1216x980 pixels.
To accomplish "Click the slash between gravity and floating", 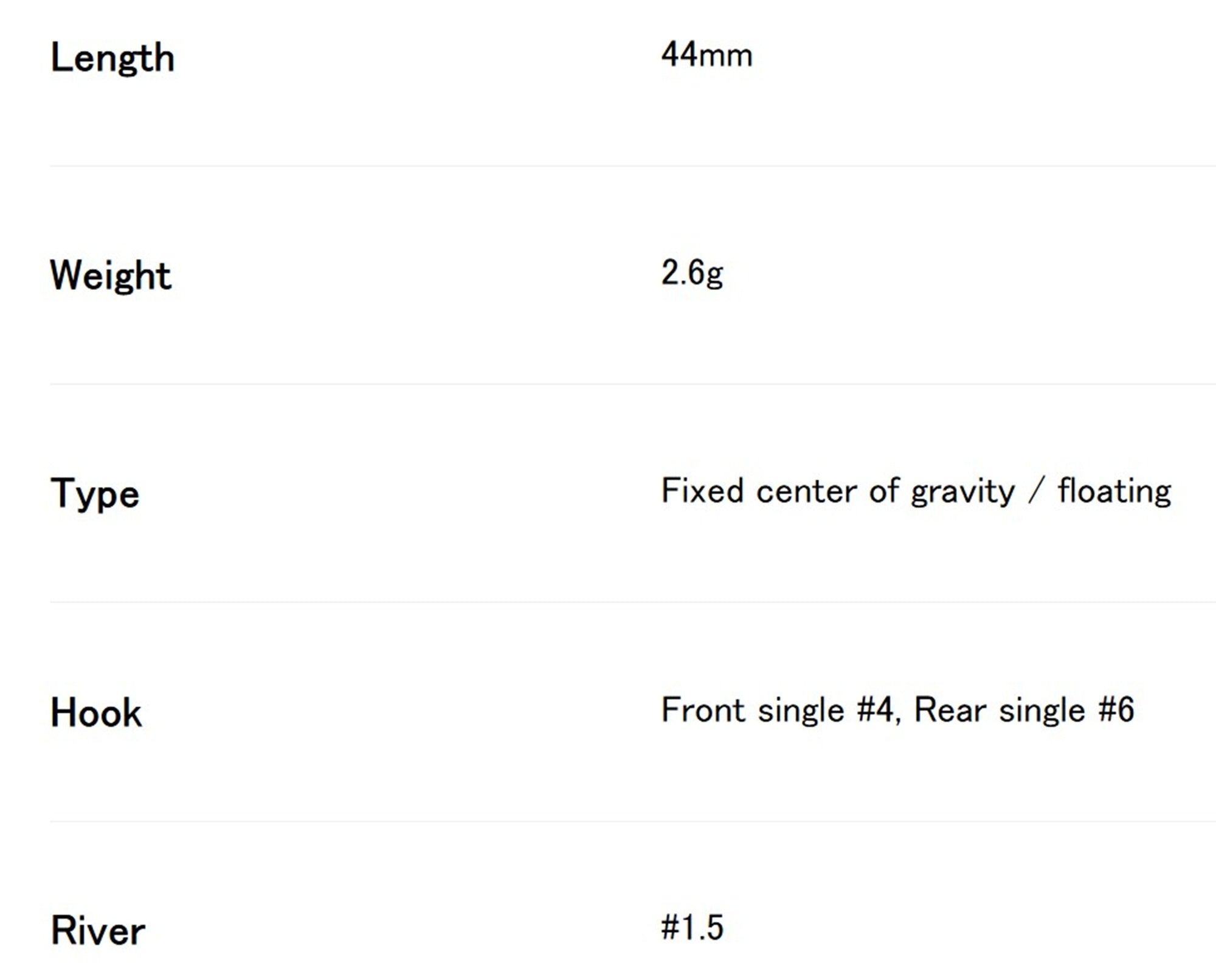I will (1036, 491).
